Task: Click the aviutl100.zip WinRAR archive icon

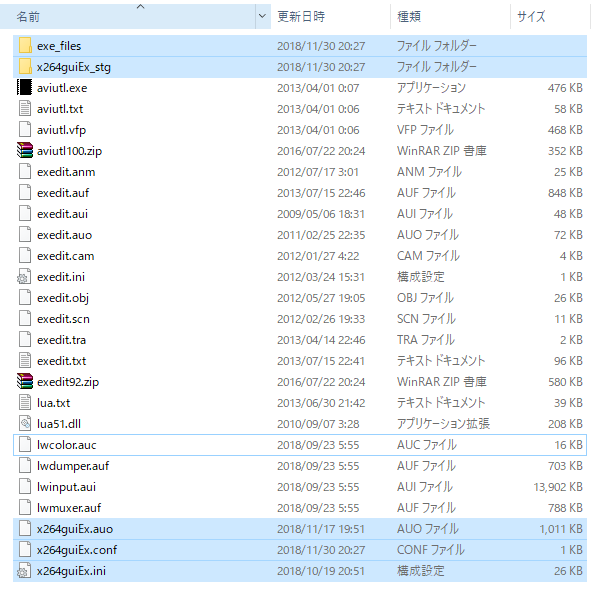Action: point(25,151)
